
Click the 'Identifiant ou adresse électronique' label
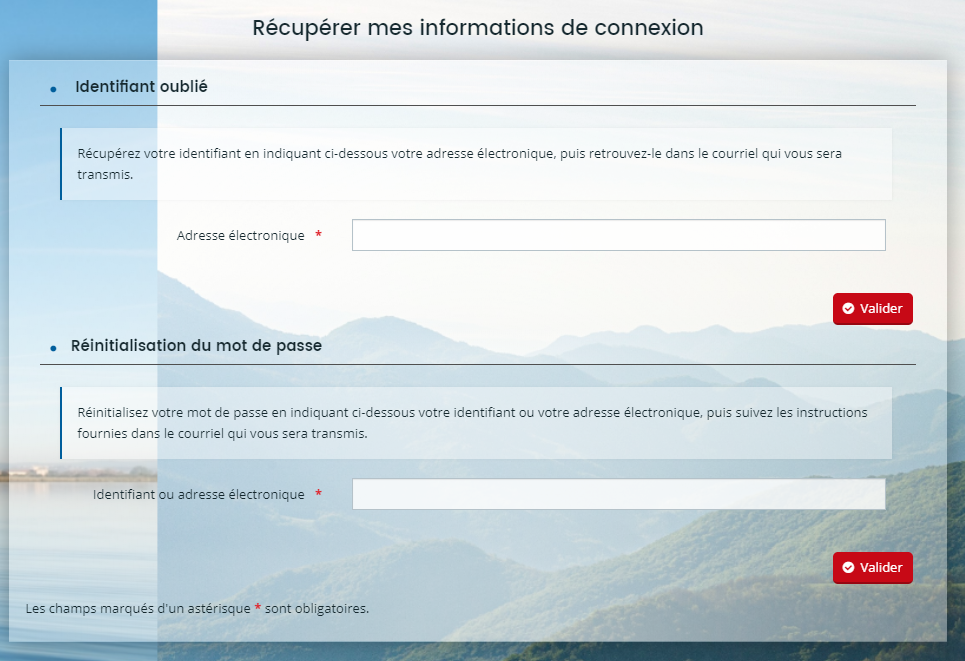pyautogui.click(x=199, y=495)
